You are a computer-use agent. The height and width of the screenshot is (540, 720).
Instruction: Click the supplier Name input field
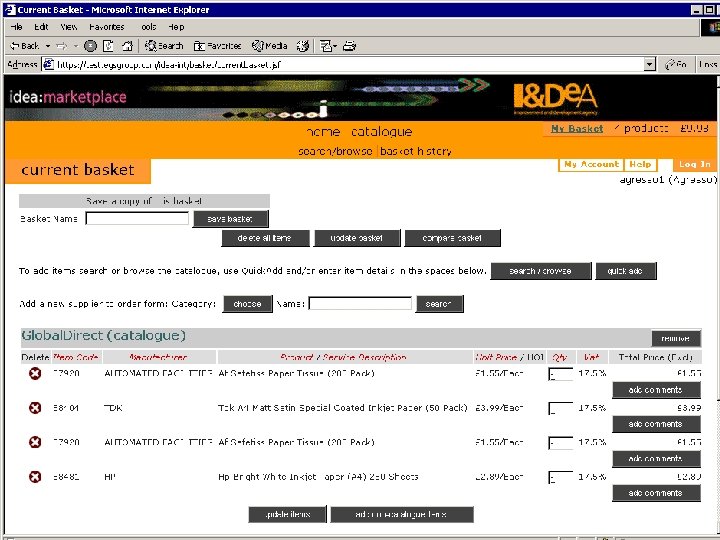click(360, 304)
